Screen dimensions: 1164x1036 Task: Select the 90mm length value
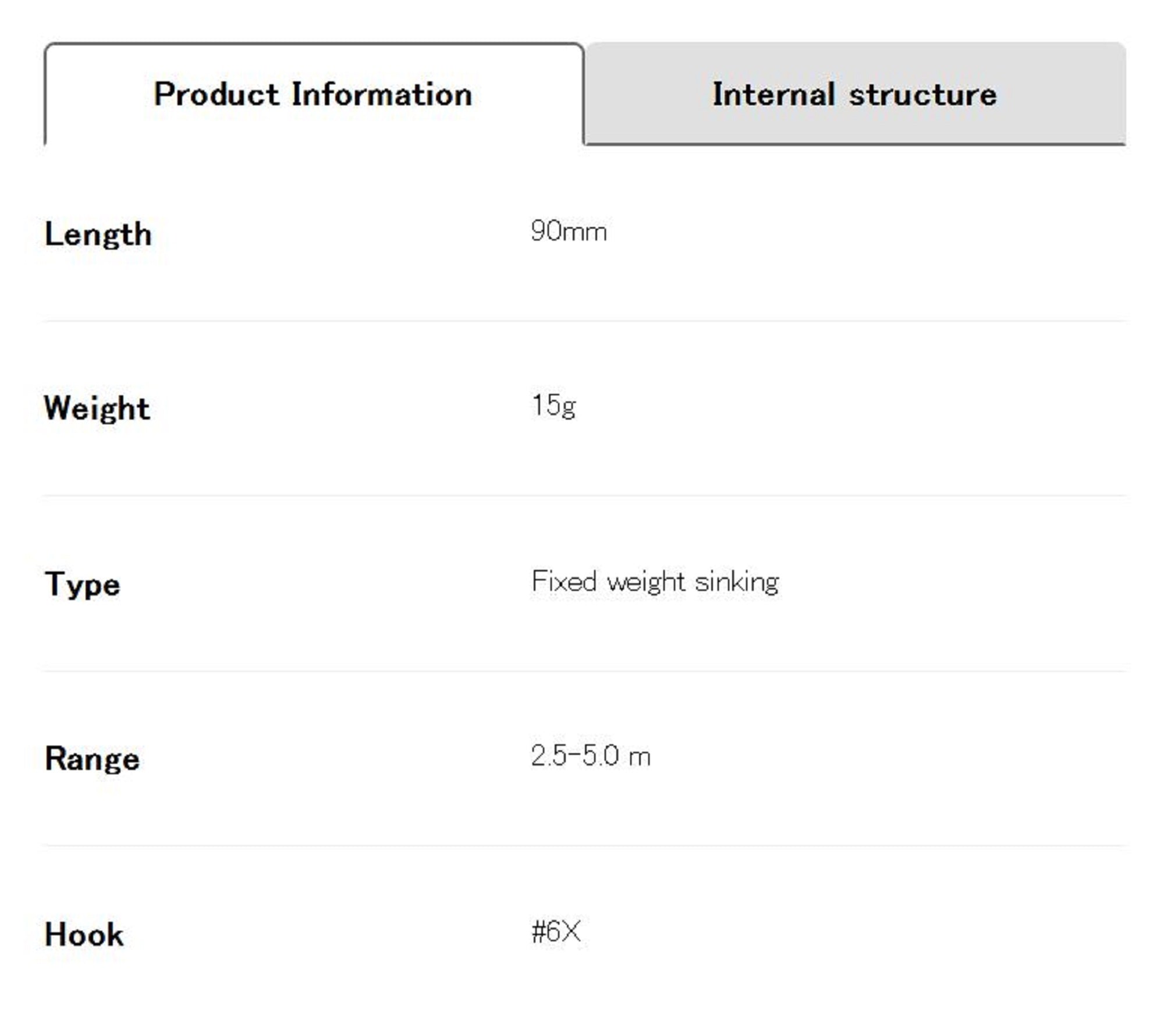pyautogui.click(x=569, y=232)
